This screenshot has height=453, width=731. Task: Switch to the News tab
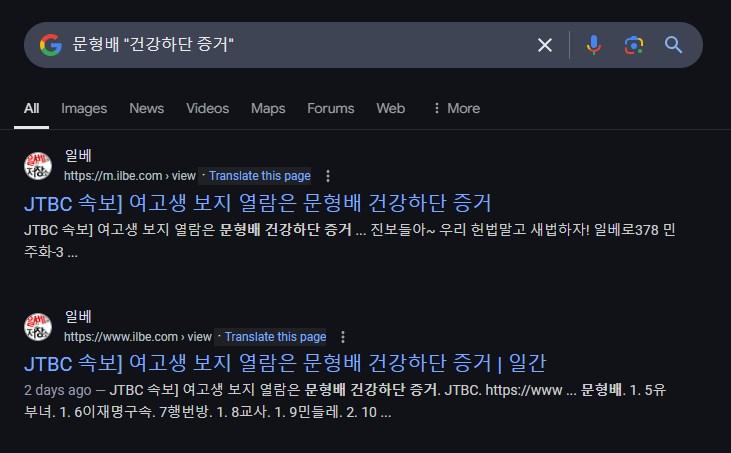[146, 109]
